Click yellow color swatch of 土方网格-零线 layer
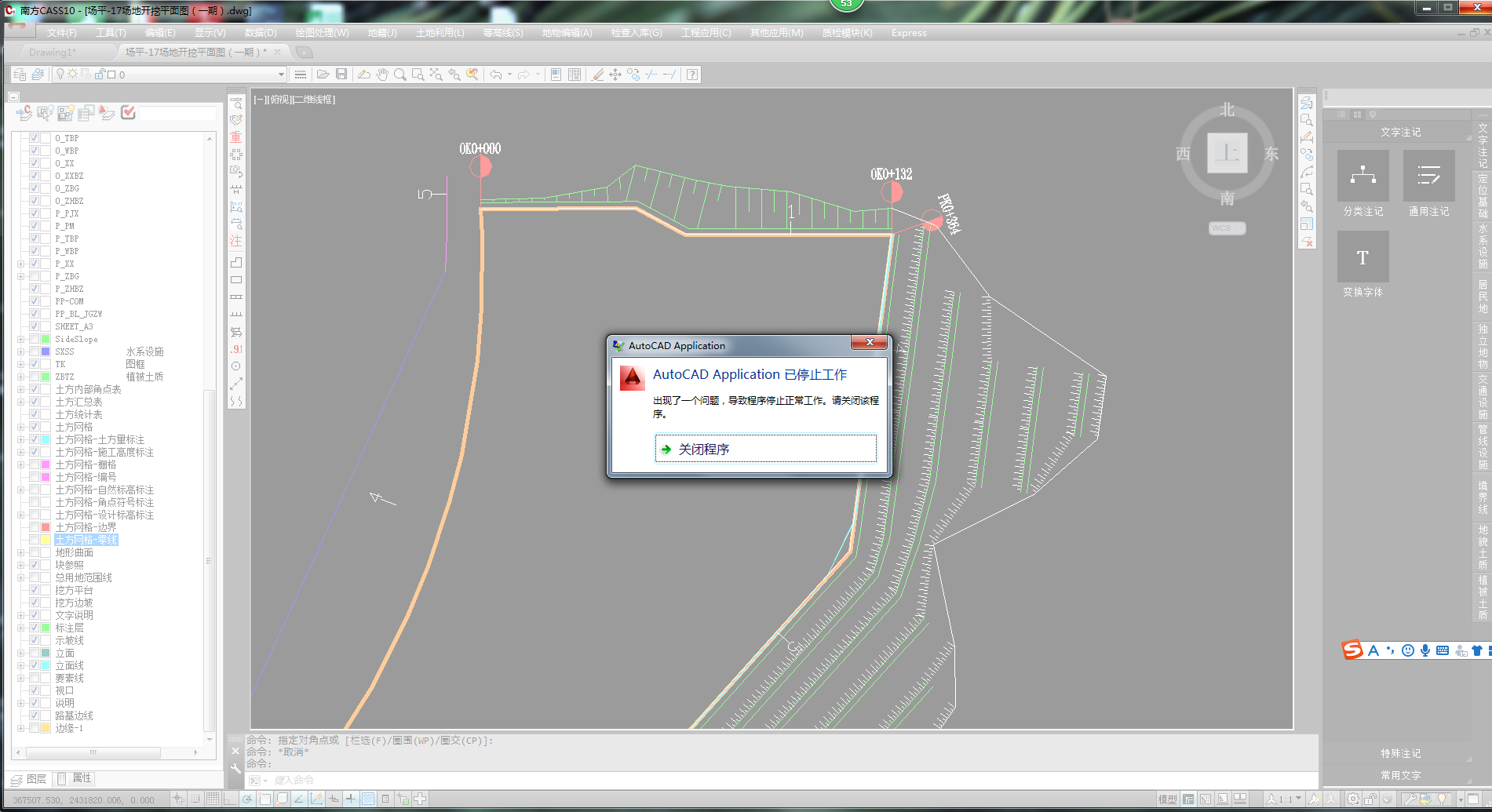The image size is (1492, 812). pos(46,540)
